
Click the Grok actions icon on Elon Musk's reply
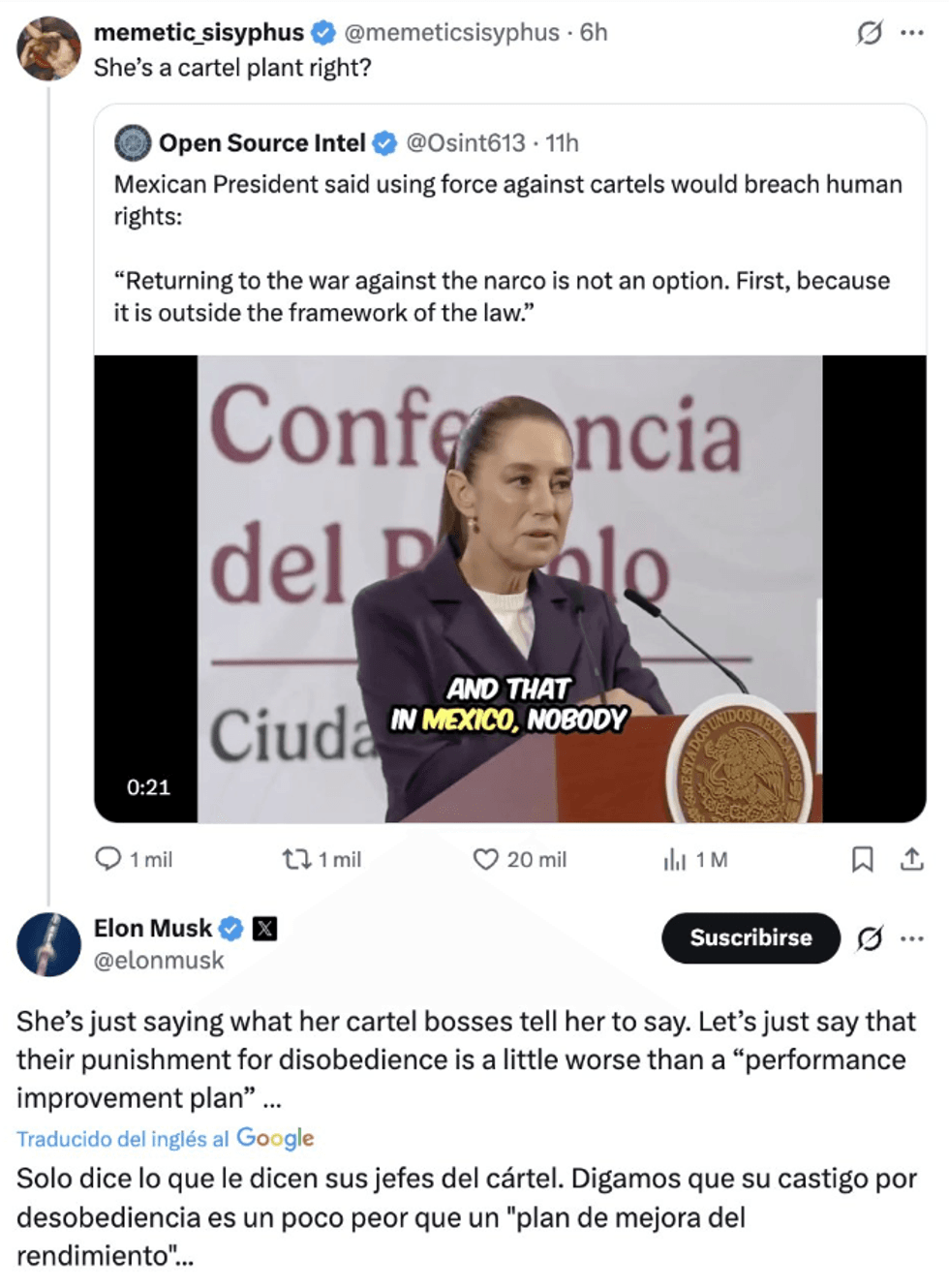tap(870, 937)
